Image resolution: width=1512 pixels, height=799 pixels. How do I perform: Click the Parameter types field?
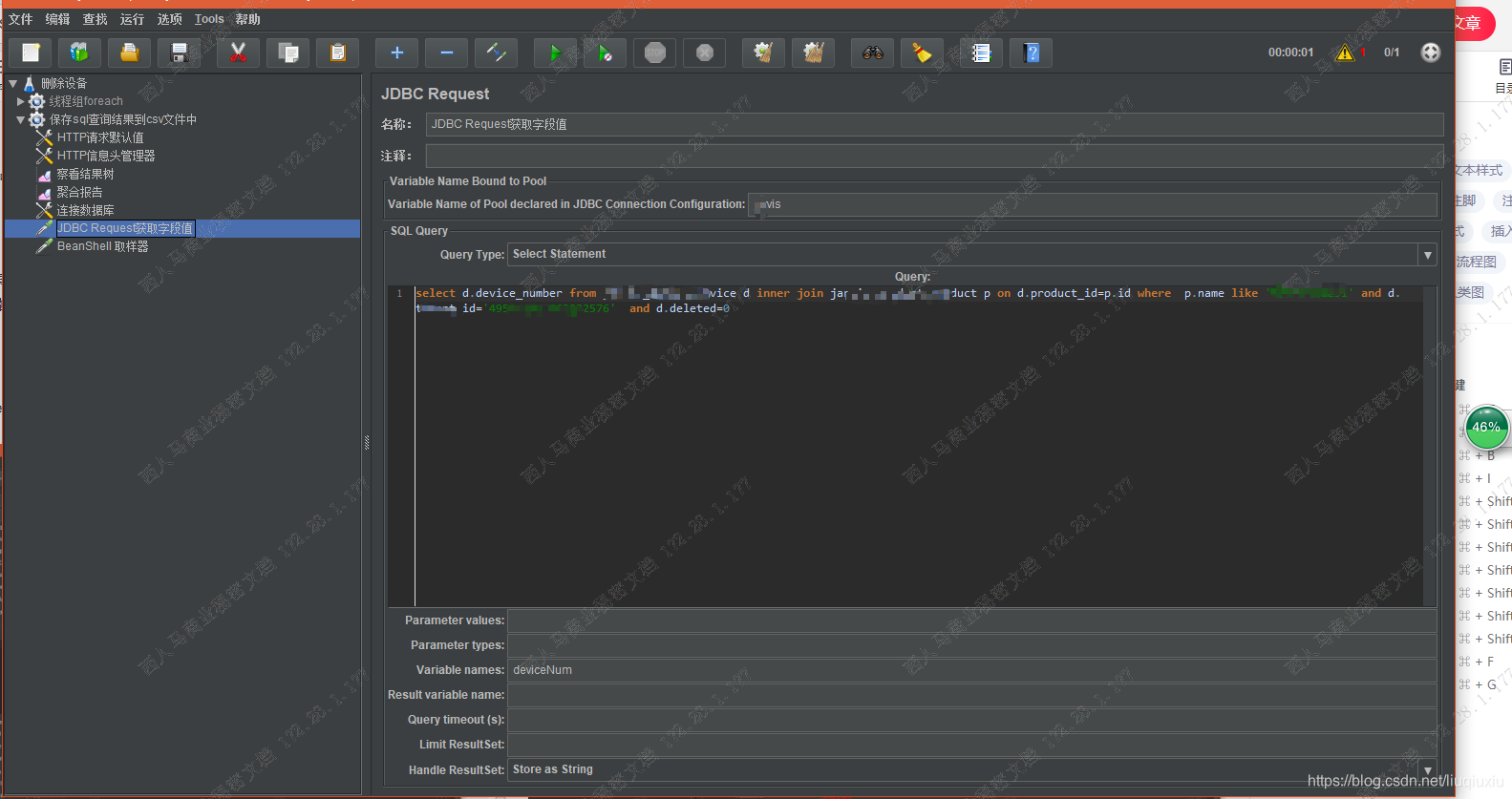971,645
